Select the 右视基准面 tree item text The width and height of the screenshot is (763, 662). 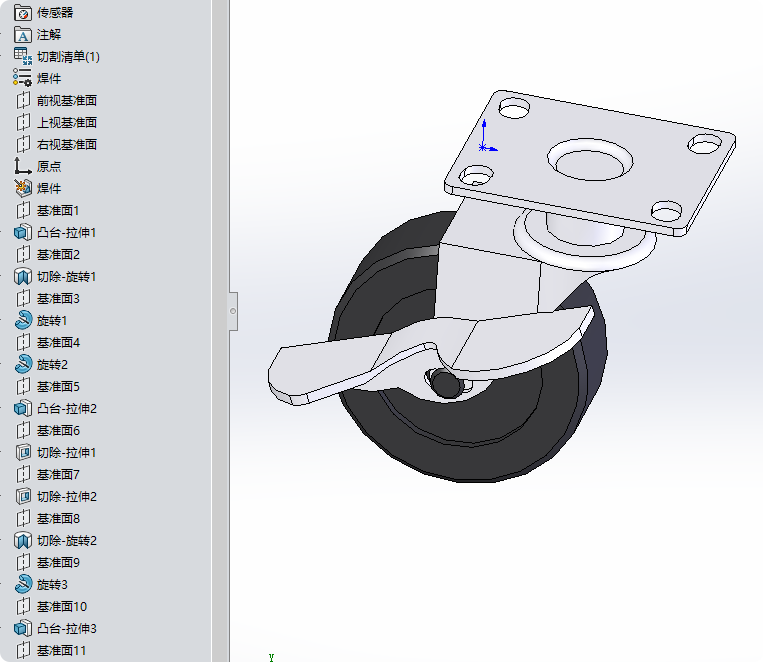67,144
